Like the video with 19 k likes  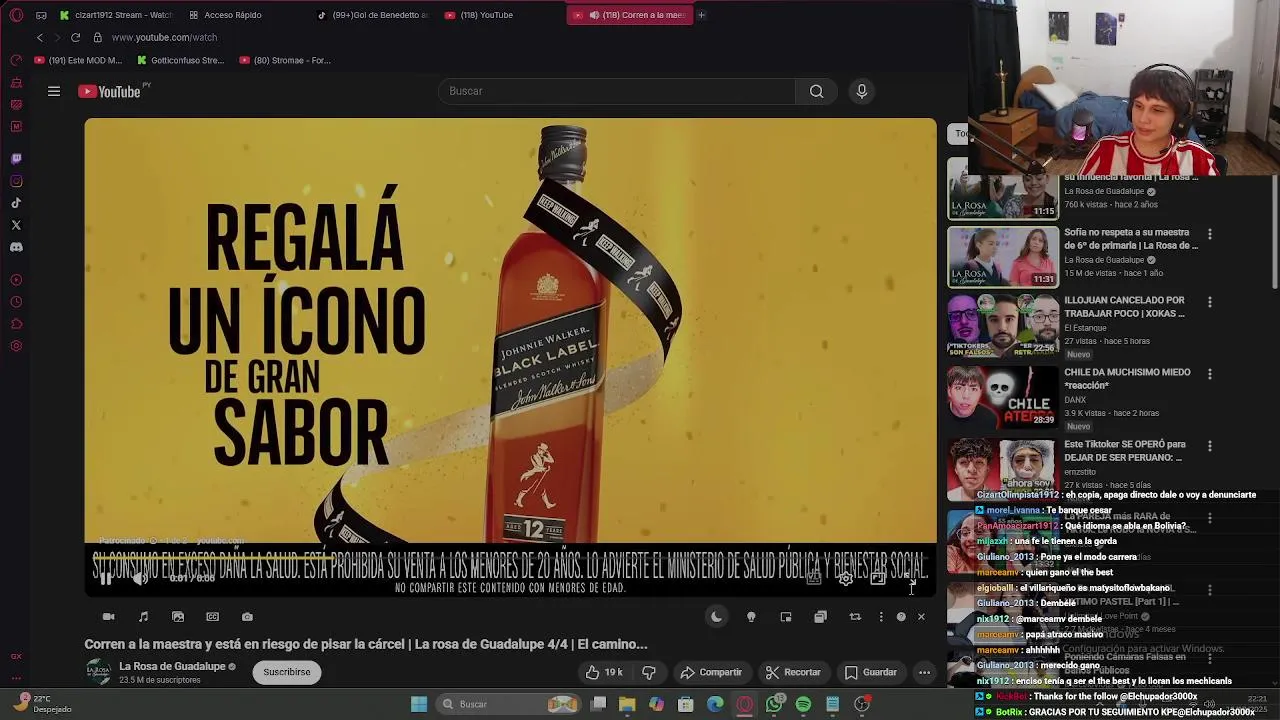604,672
